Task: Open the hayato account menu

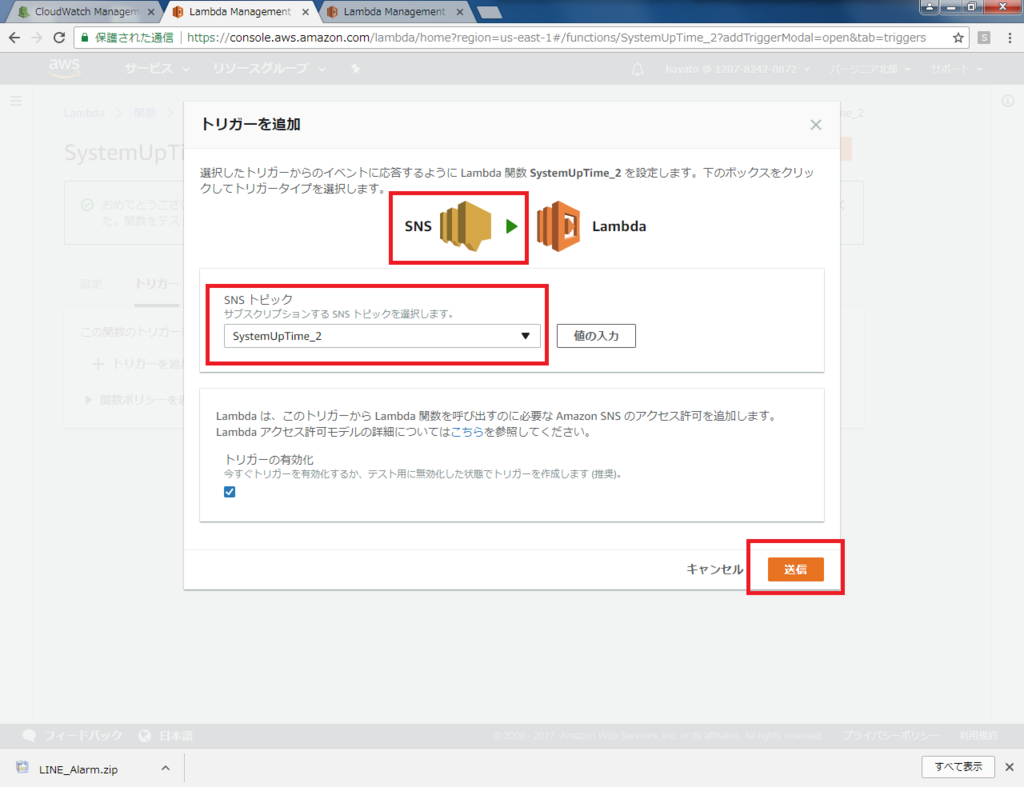Action: click(x=737, y=69)
